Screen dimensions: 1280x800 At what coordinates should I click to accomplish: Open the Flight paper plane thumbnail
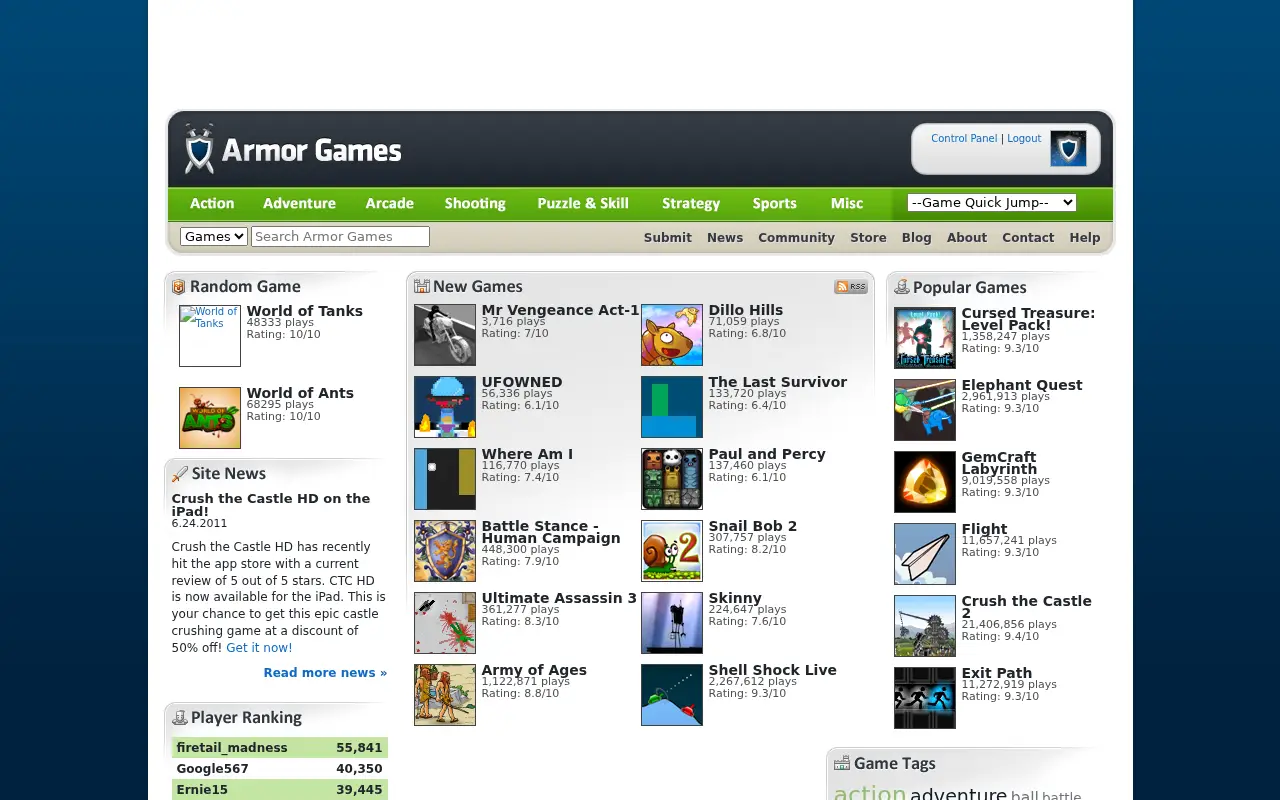(x=925, y=554)
